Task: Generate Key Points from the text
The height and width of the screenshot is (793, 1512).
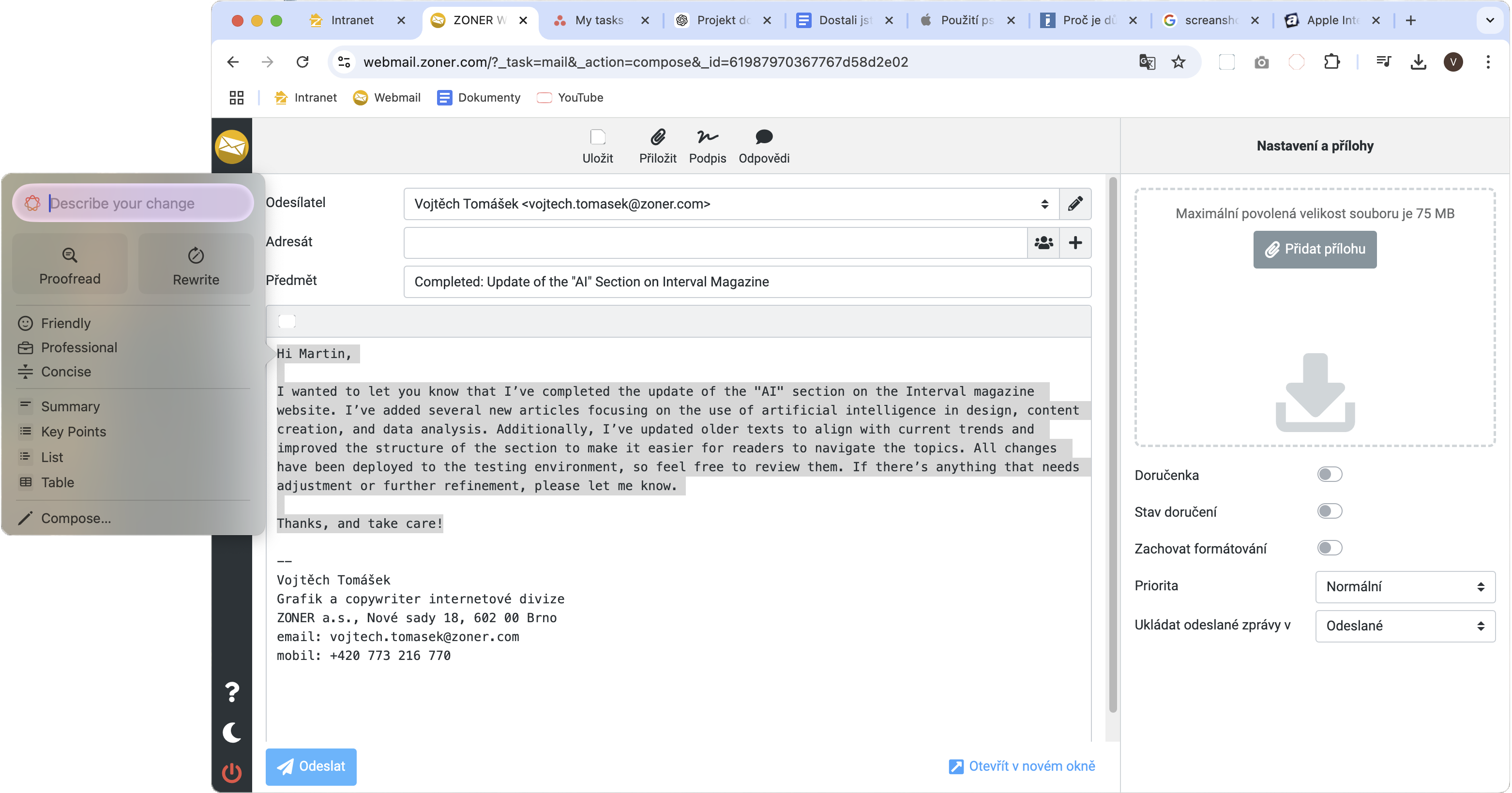Action: (61, 432)
